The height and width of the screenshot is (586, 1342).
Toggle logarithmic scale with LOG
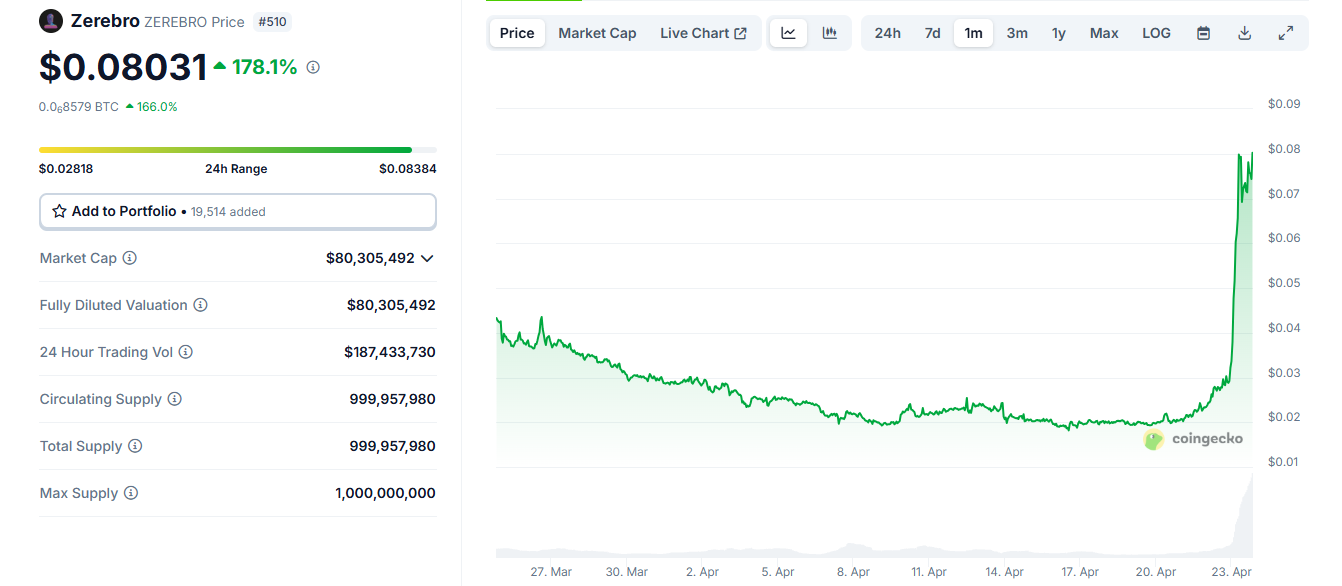click(1156, 32)
